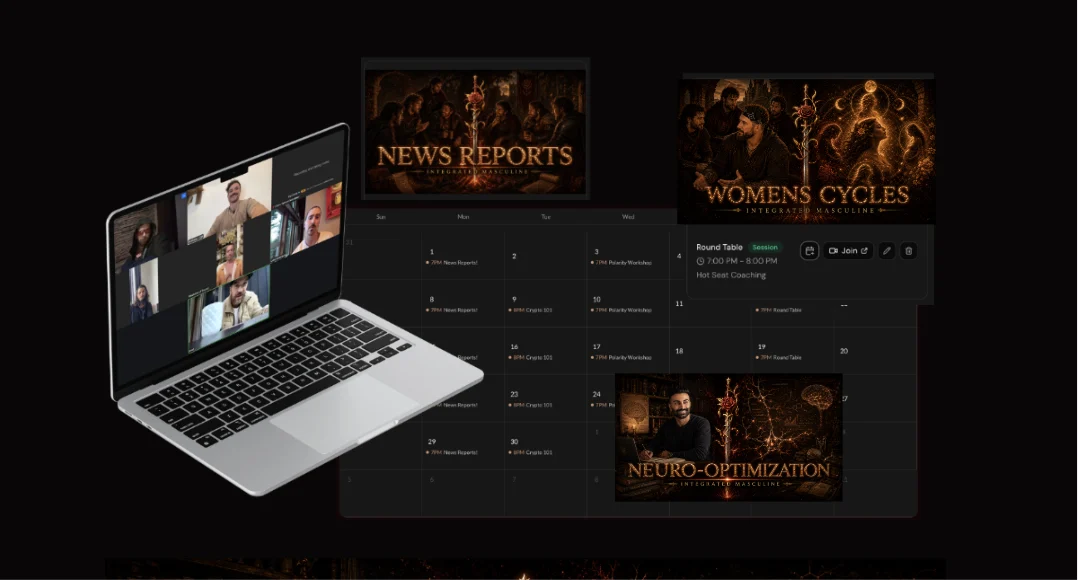
Task: Open the 7PM News Reports event on the 1st
Action: click(452, 263)
